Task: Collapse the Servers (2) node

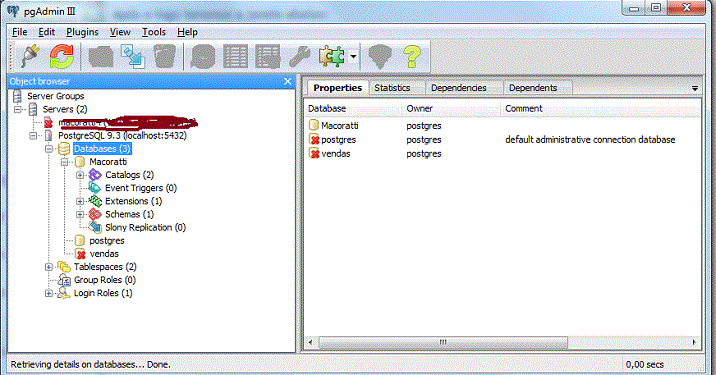Action: pyautogui.click(x=17, y=110)
